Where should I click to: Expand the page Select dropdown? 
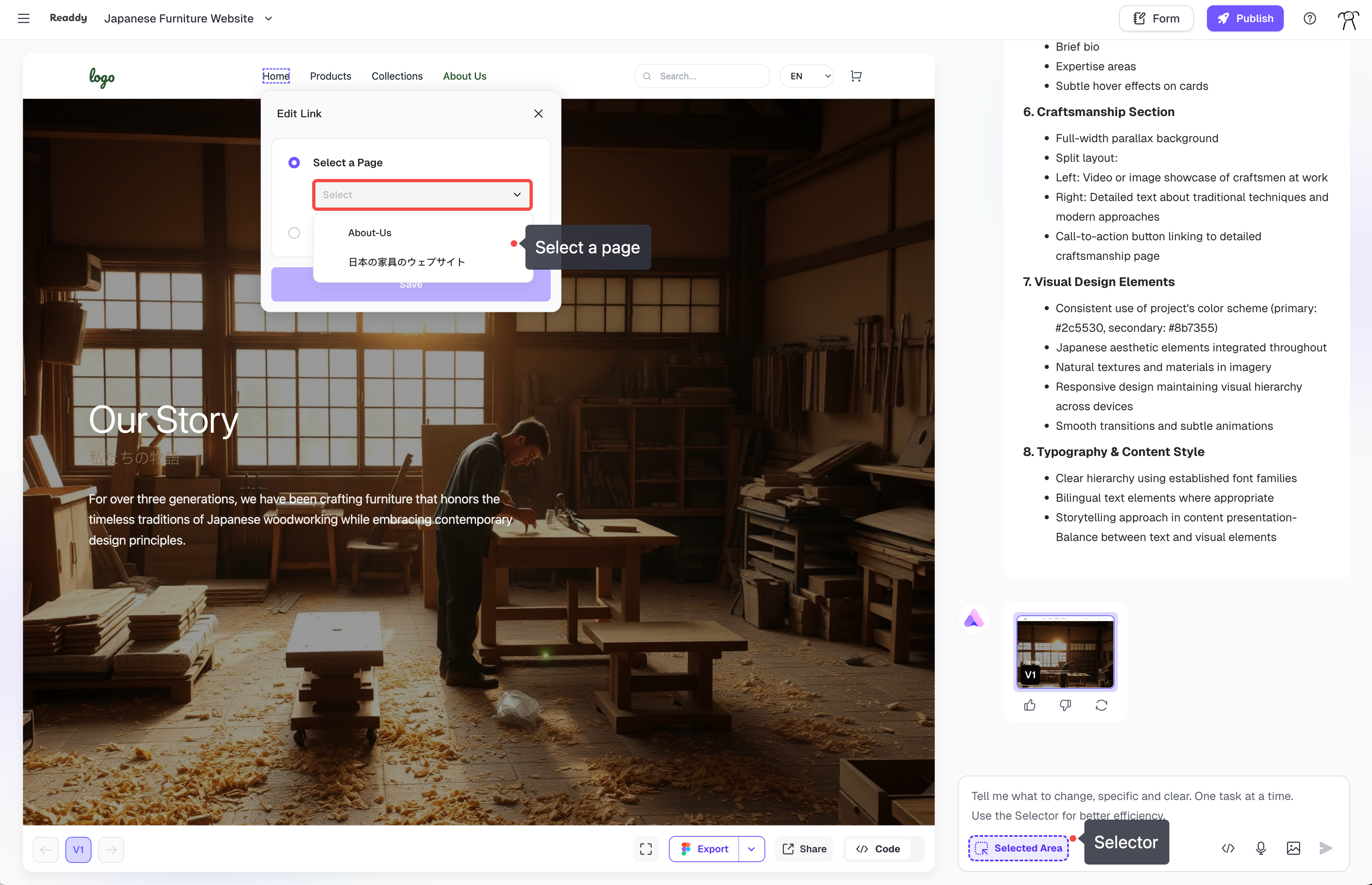(422, 195)
